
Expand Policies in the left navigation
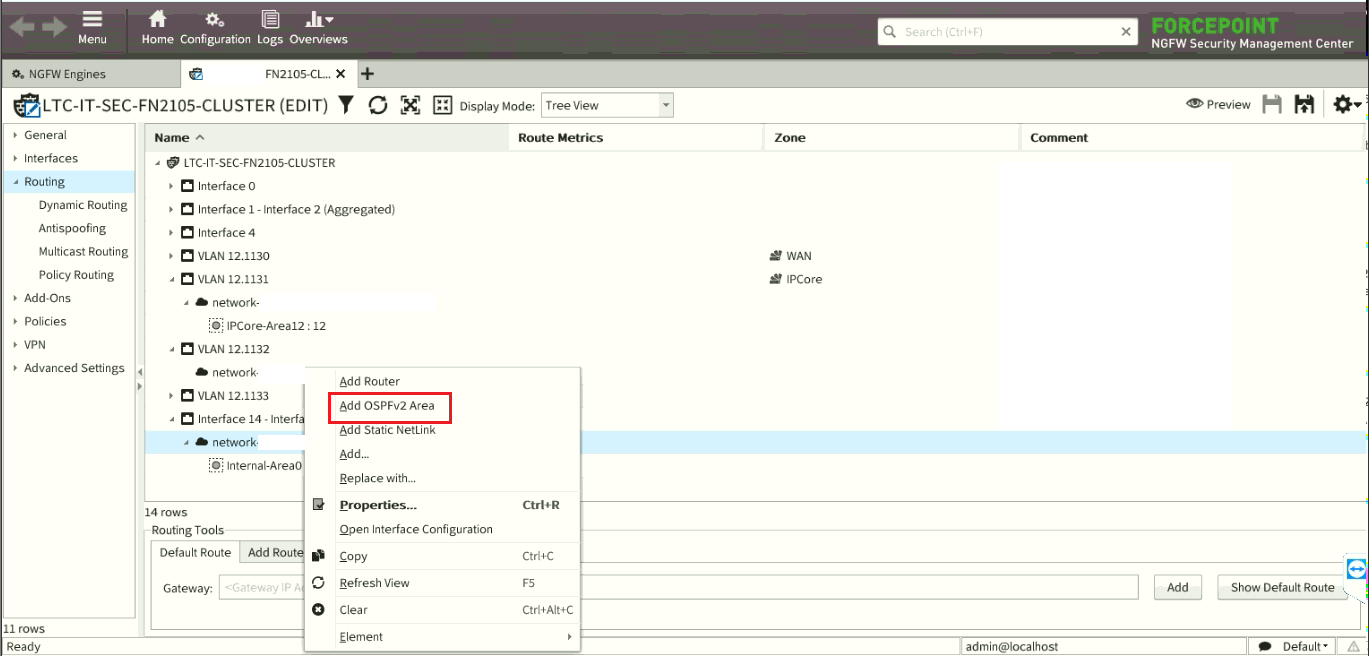pos(15,322)
